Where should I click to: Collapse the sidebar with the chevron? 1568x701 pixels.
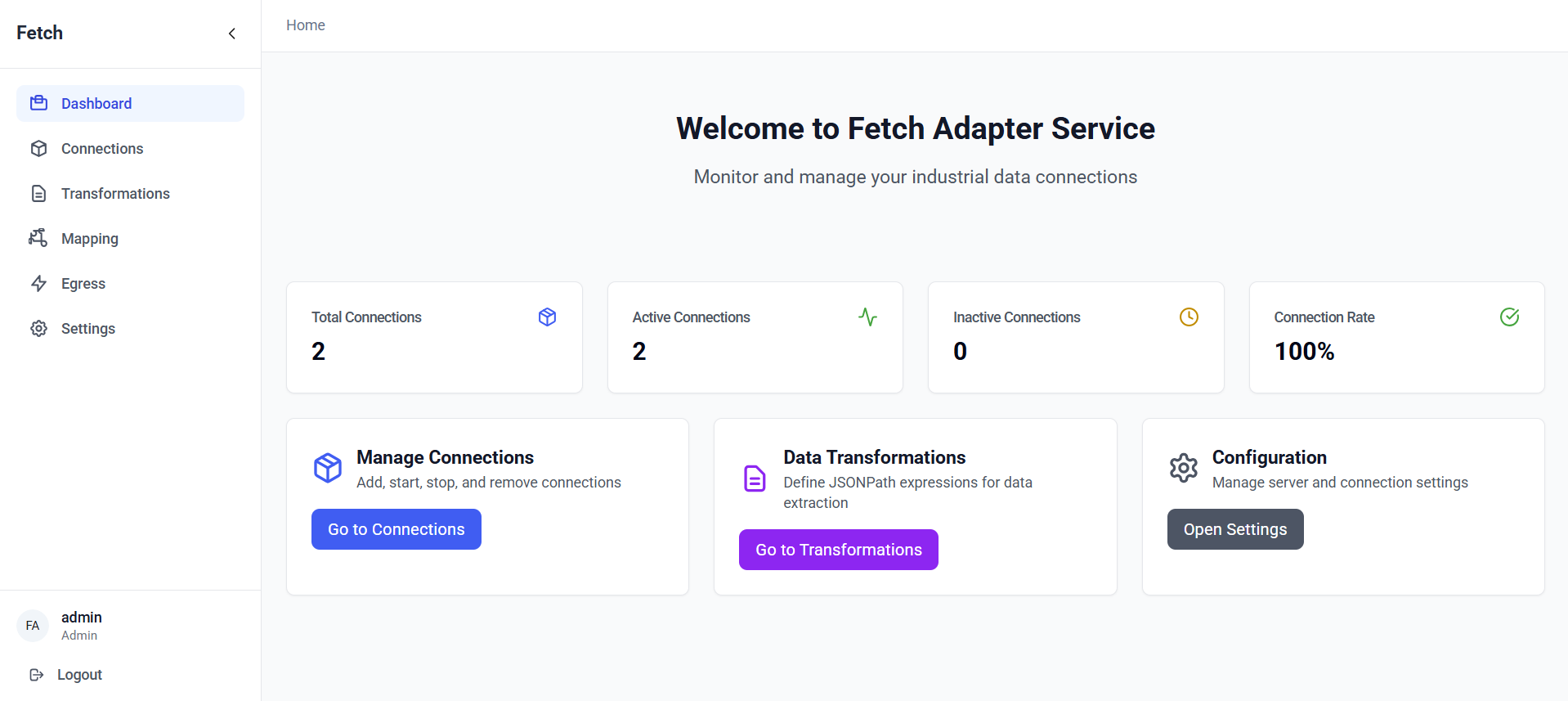coord(232,34)
